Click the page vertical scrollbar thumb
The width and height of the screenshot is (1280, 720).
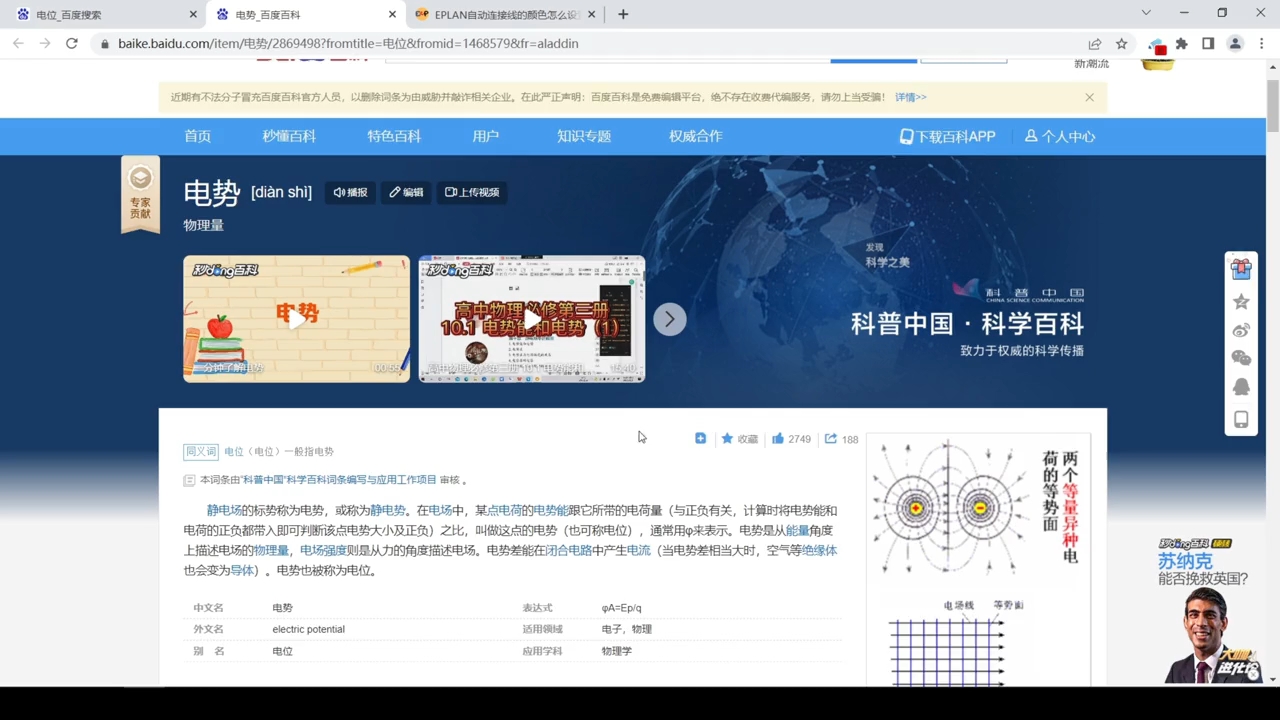pos(1272,105)
